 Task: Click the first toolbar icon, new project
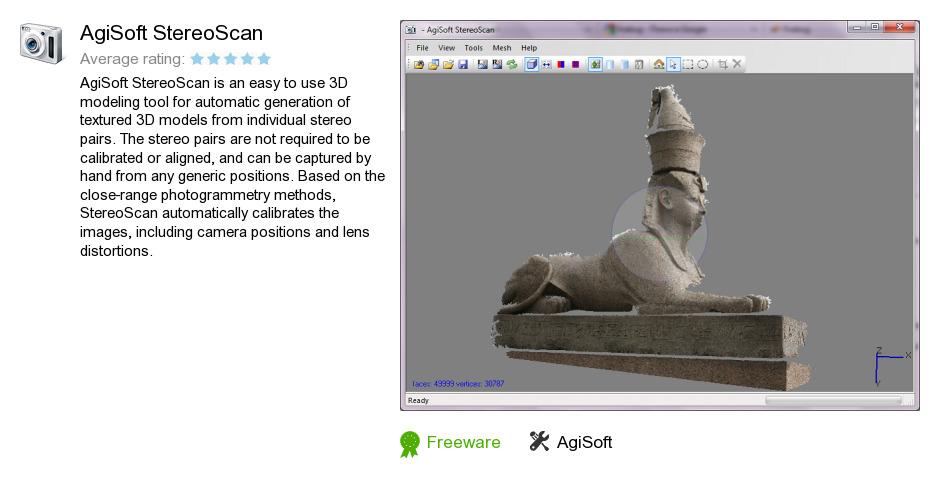418,64
